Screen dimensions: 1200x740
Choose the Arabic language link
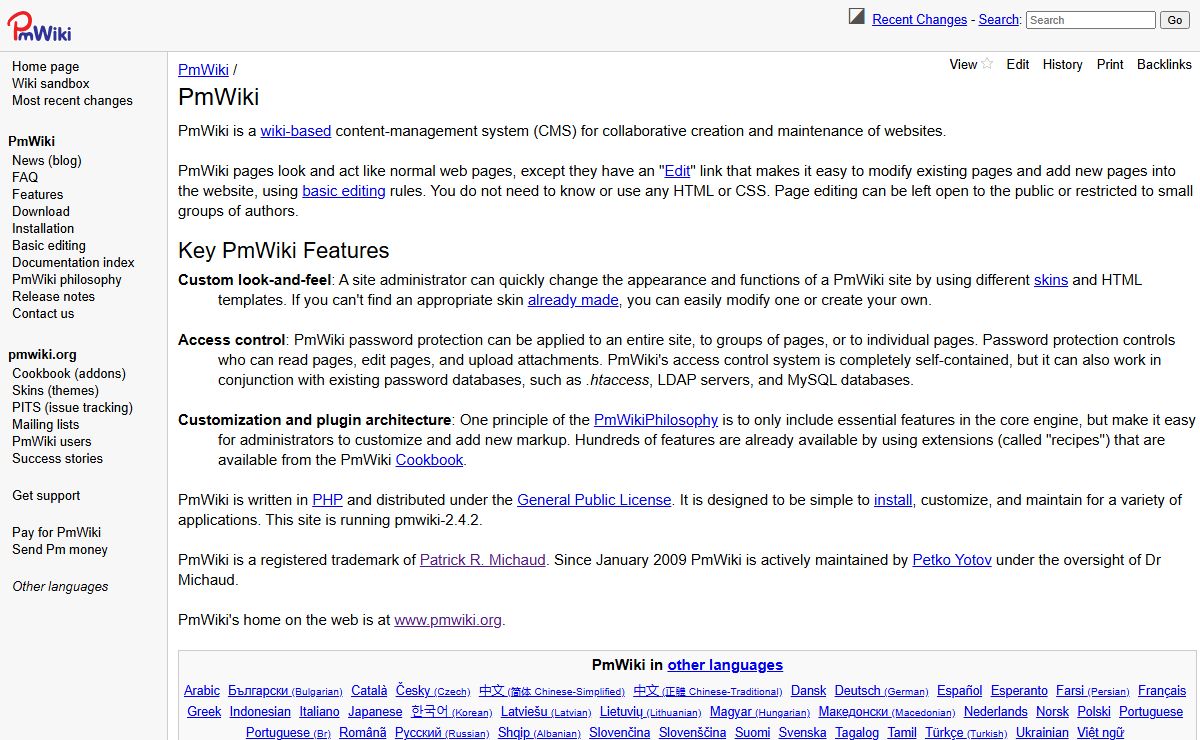[202, 691]
